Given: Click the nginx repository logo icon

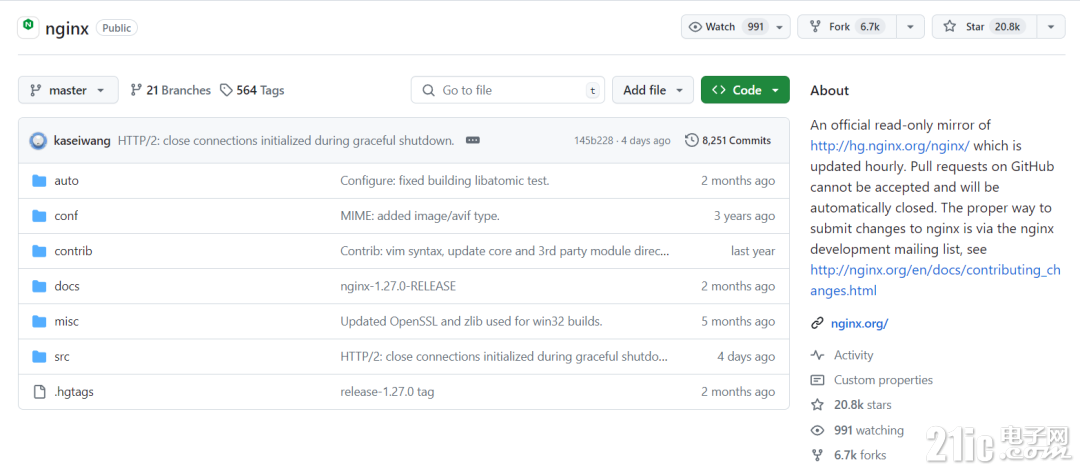Looking at the screenshot, I should click(28, 26).
